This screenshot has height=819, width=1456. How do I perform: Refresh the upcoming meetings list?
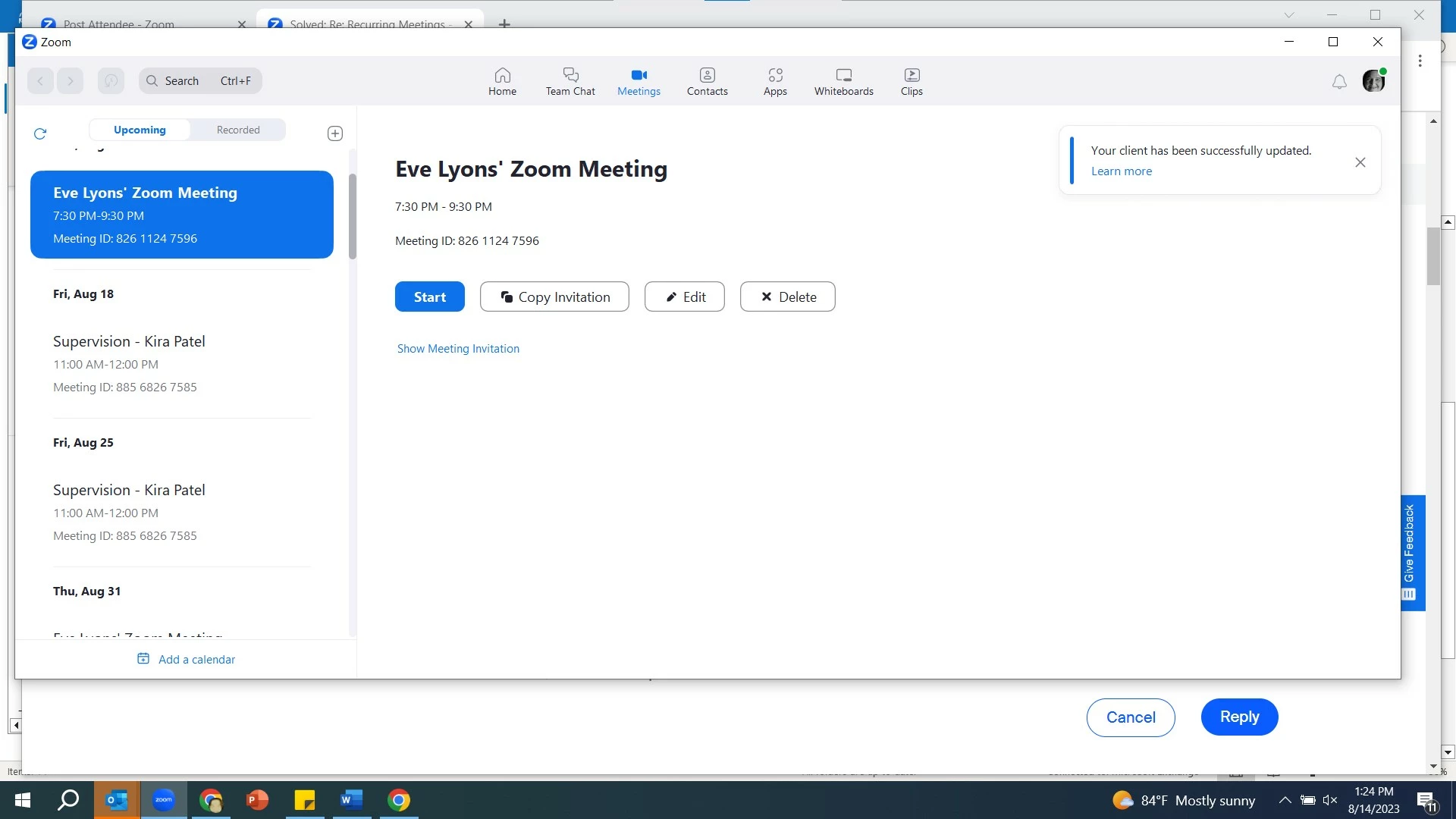click(x=40, y=133)
